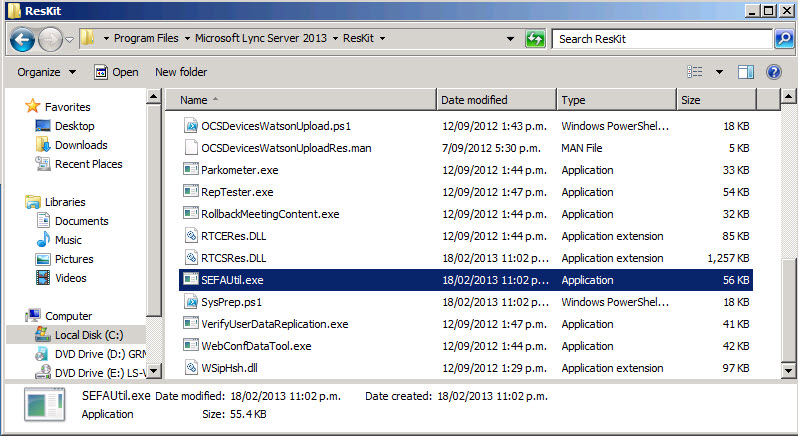Click the Open toolbar button

(116, 72)
